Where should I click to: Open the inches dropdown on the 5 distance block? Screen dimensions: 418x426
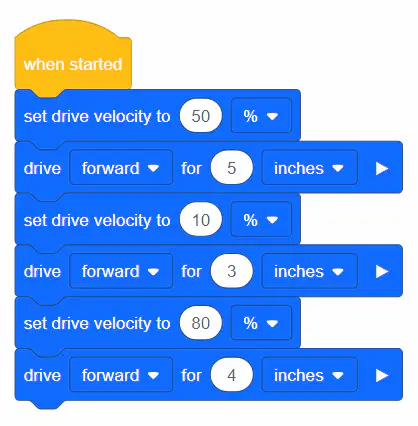309,168
